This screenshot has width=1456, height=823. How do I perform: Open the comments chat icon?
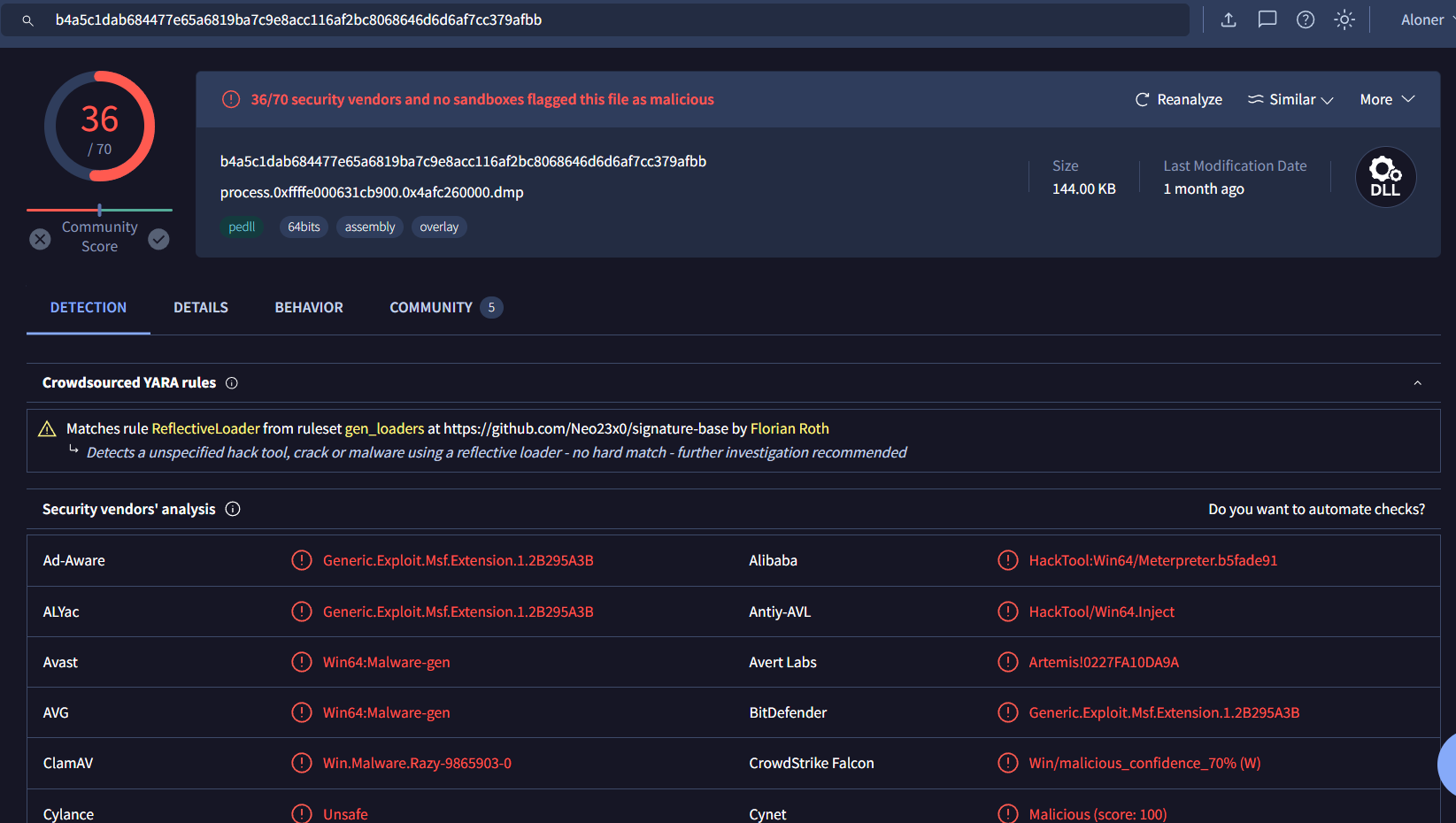coord(1267,19)
